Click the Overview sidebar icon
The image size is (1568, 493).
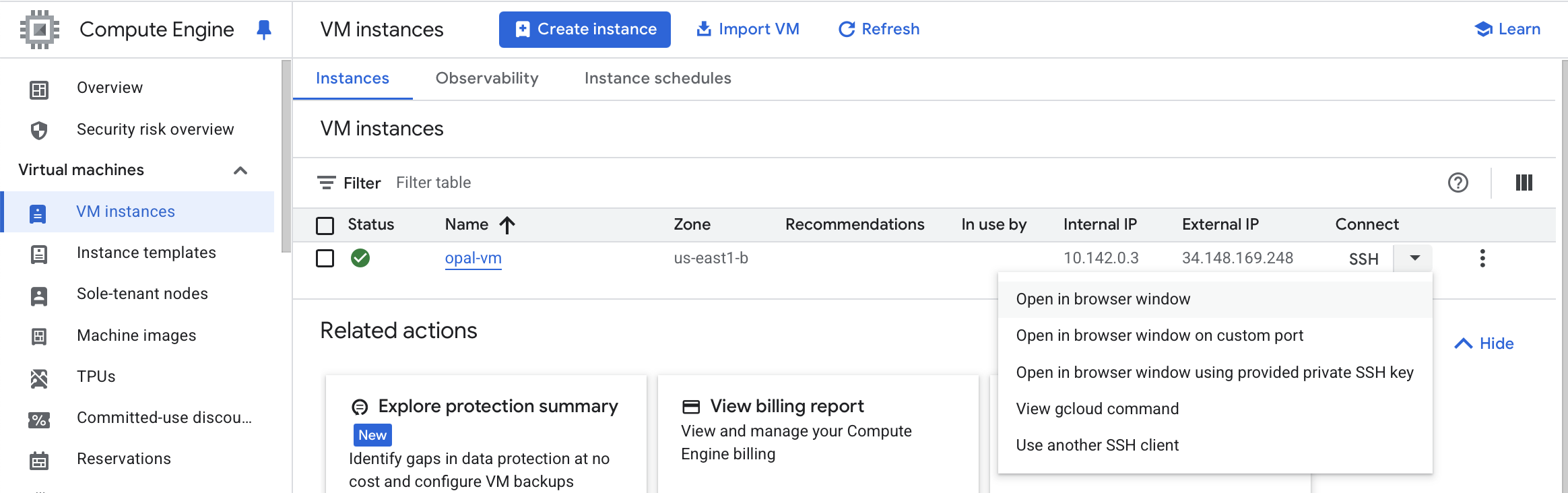point(39,89)
